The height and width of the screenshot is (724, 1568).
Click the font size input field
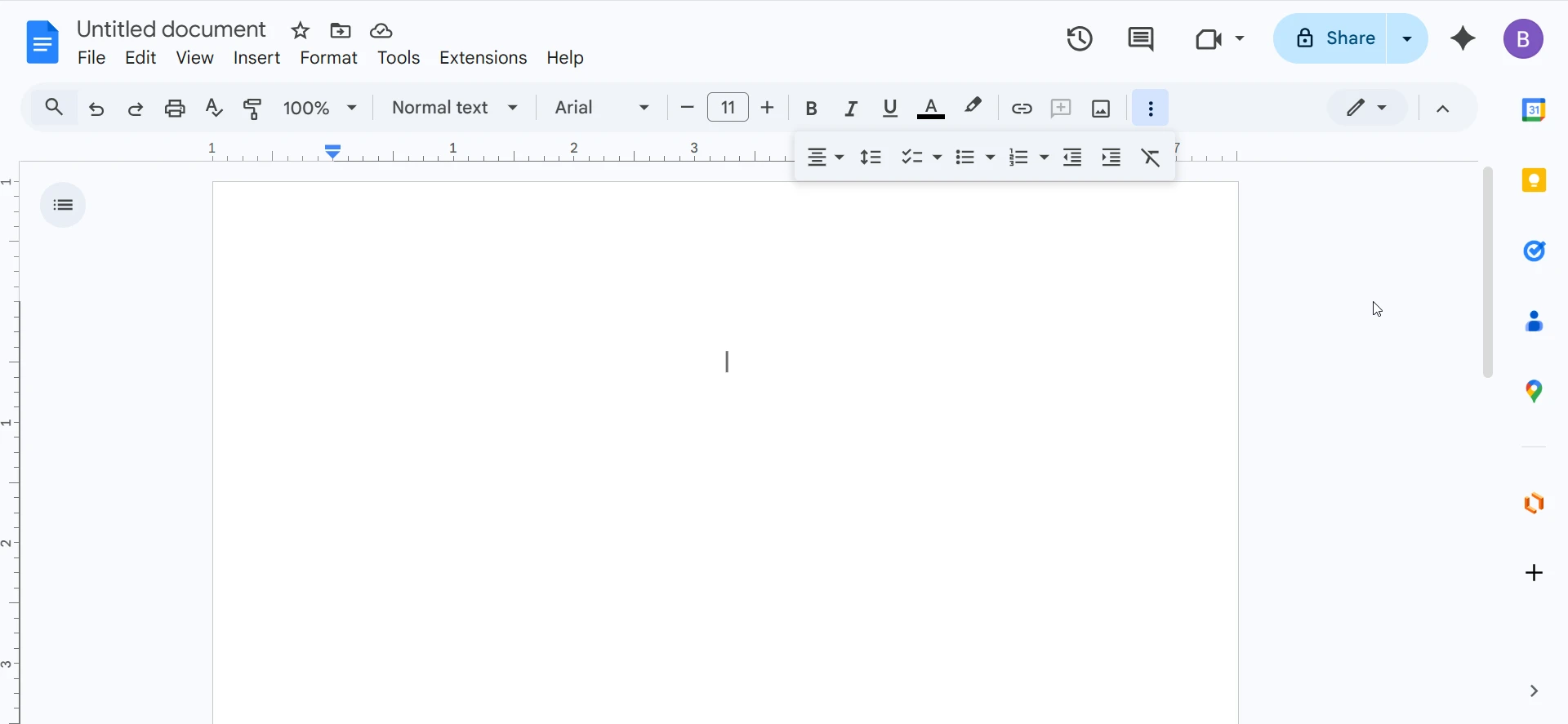(x=728, y=108)
